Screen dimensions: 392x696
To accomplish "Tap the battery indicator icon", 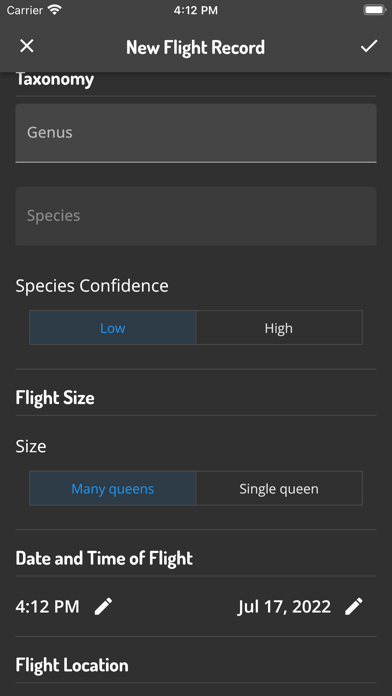I will point(374,10).
